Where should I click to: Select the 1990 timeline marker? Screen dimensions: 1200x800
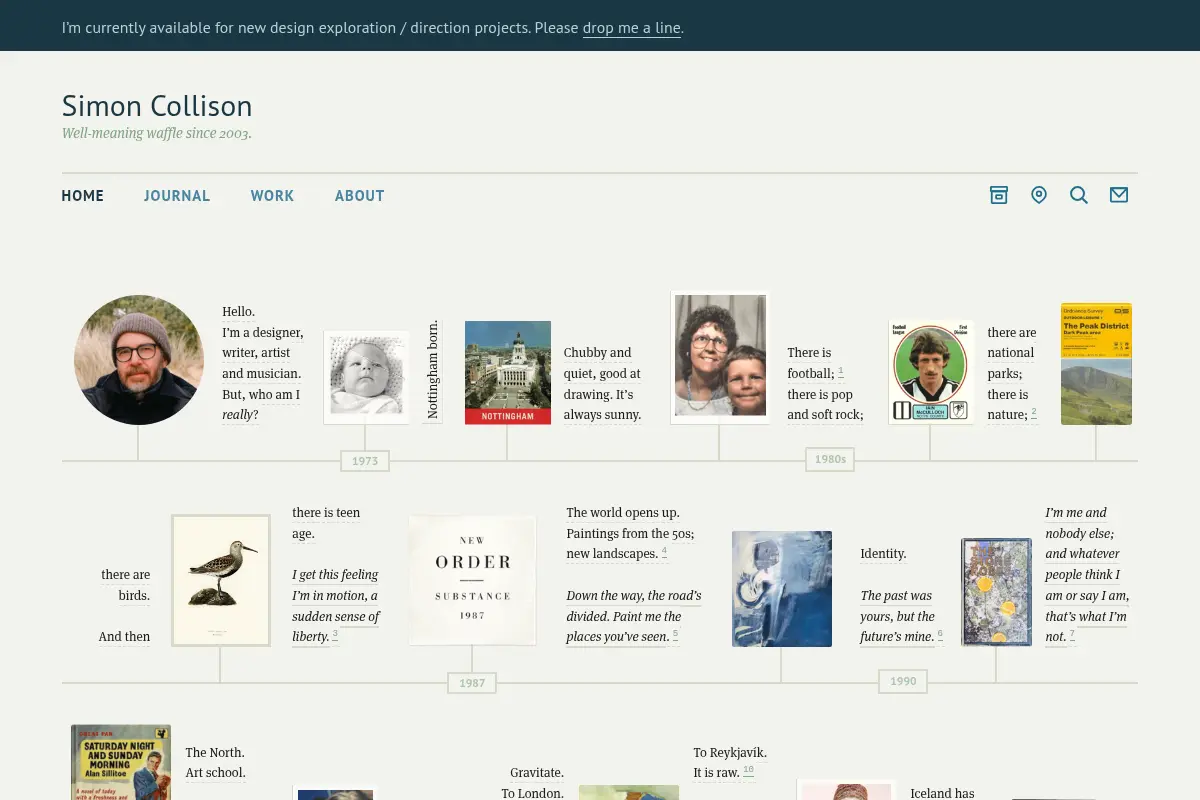[x=903, y=681]
